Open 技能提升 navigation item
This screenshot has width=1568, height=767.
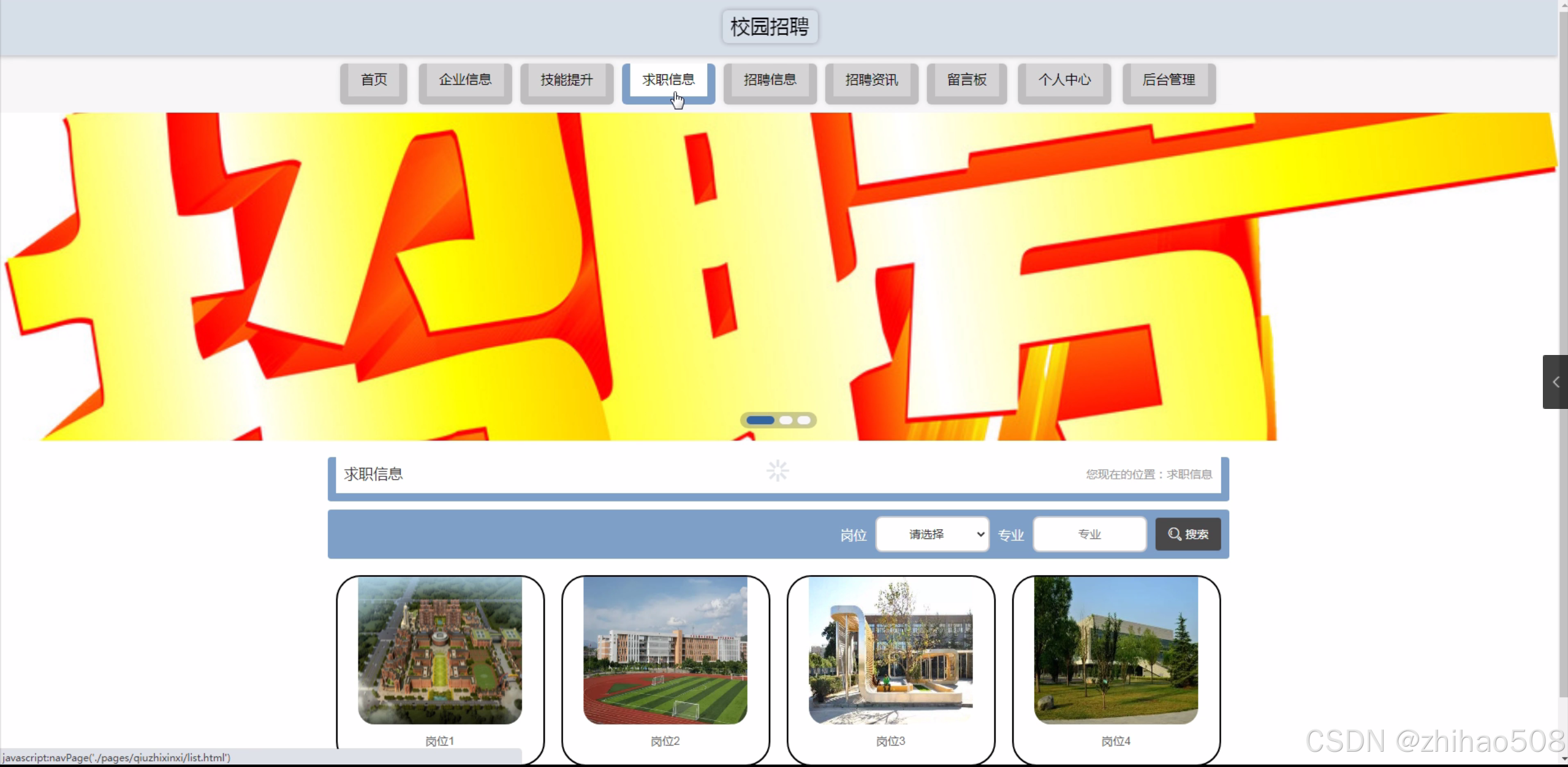tap(567, 80)
